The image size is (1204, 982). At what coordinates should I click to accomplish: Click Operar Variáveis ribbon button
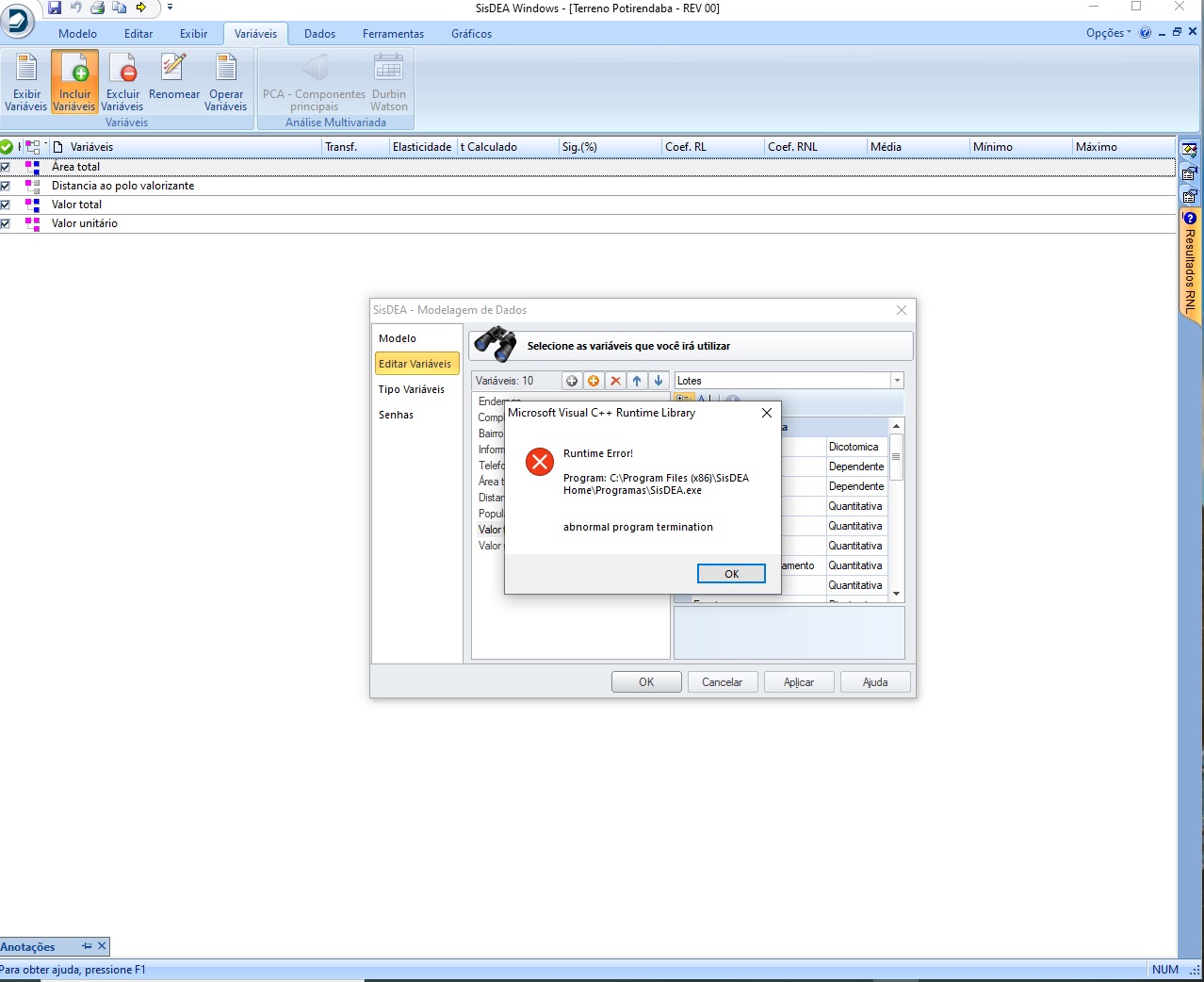[x=226, y=82]
